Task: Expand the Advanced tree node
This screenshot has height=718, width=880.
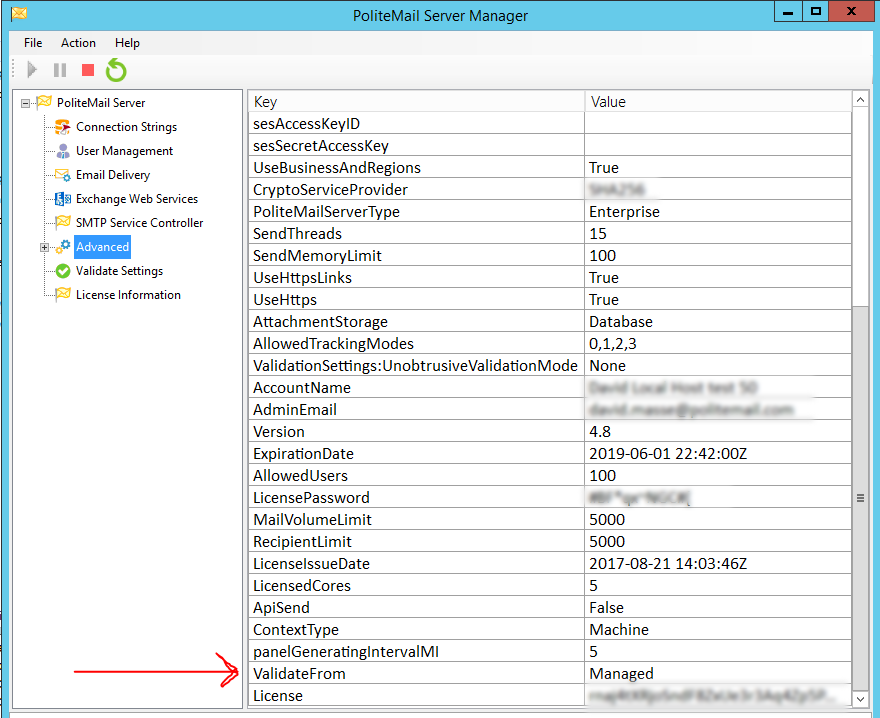Action: coord(44,248)
